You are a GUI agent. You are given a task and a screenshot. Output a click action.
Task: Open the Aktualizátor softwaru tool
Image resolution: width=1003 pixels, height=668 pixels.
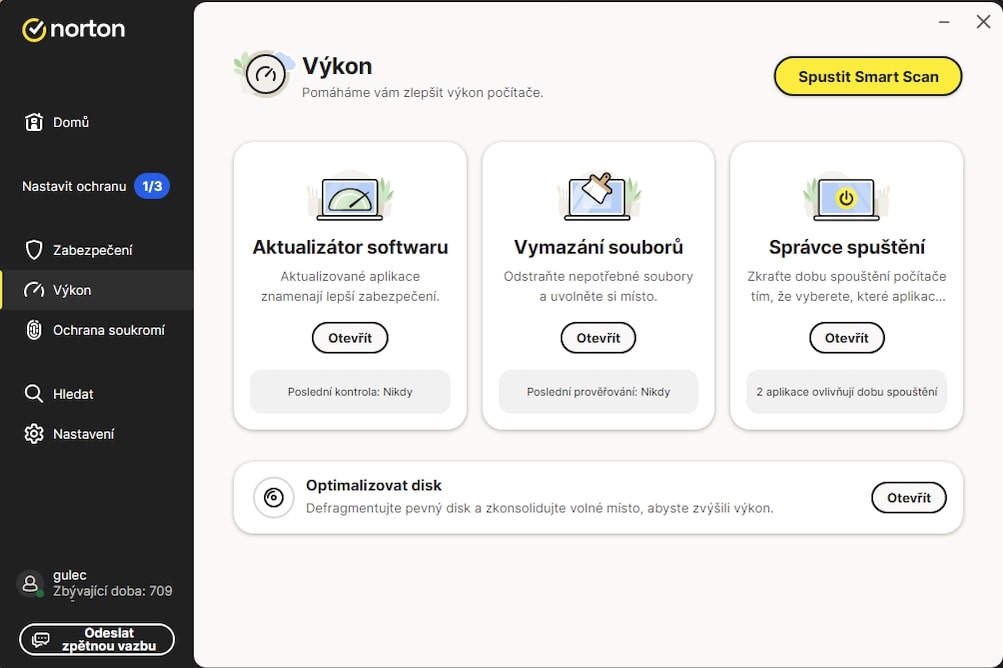click(x=349, y=338)
